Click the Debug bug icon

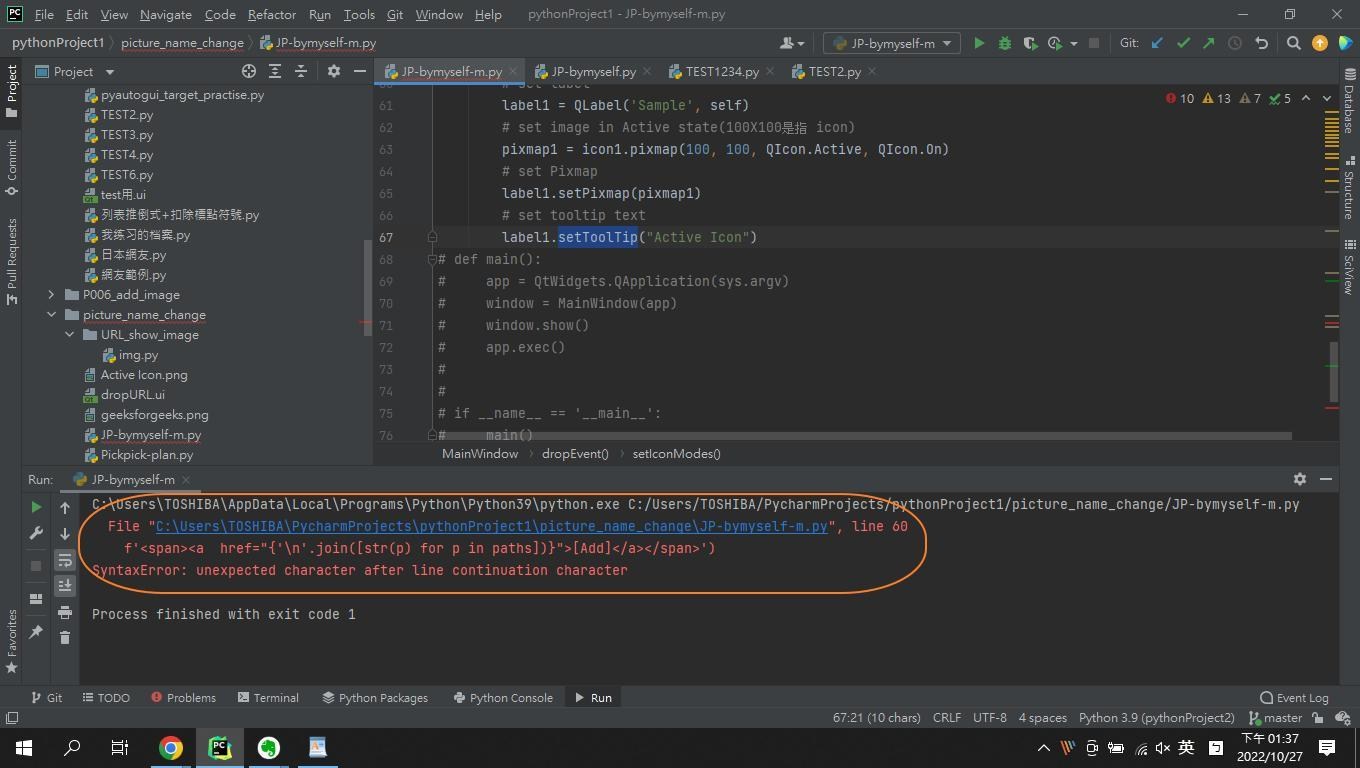coord(1005,43)
